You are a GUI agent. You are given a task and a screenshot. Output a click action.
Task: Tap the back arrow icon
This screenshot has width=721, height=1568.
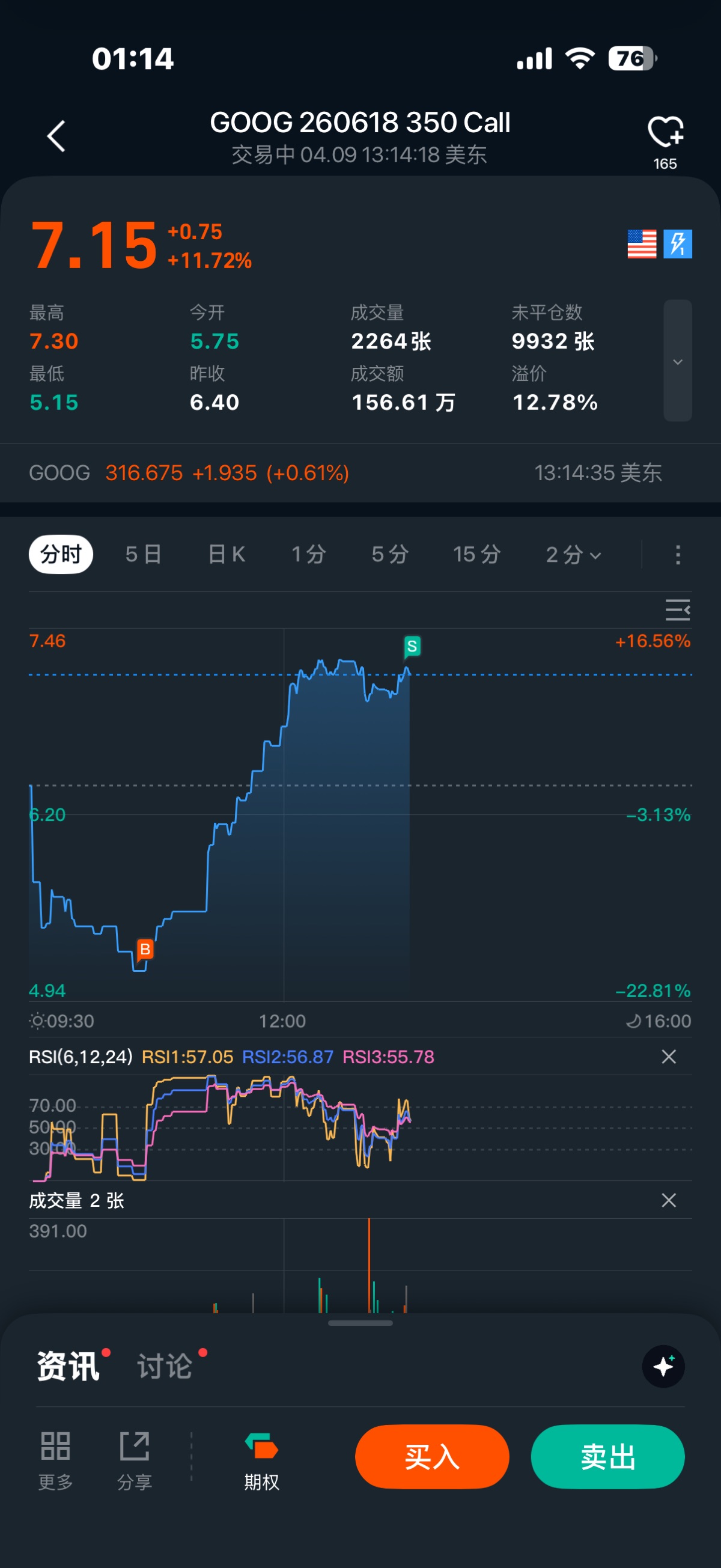click(x=56, y=135)
